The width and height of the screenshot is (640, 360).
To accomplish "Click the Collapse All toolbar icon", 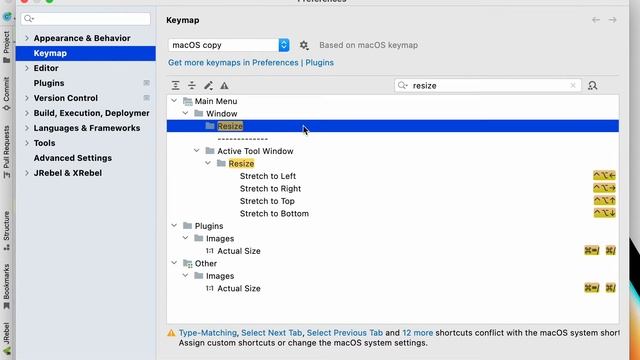I will point(192,85).
